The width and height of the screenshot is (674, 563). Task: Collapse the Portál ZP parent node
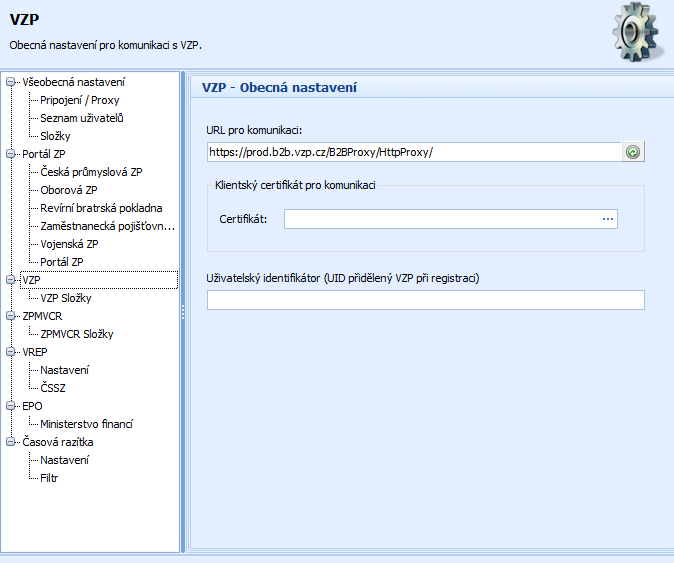point(10,154)
